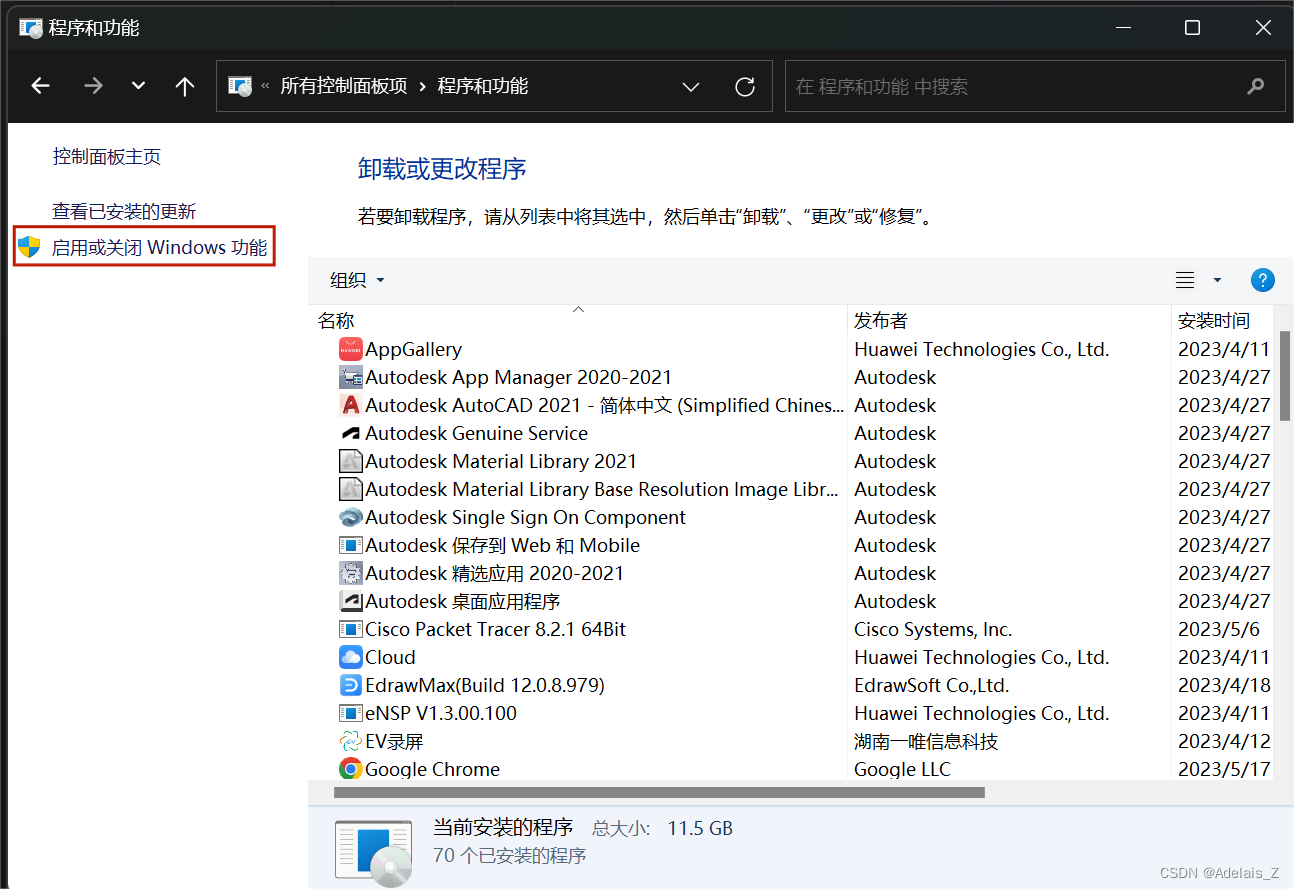The height and width of the screenshot is (889, 1294).
Task: Click publisher EdrawSoft Co.,Ltd.
Action: point(932,685)
